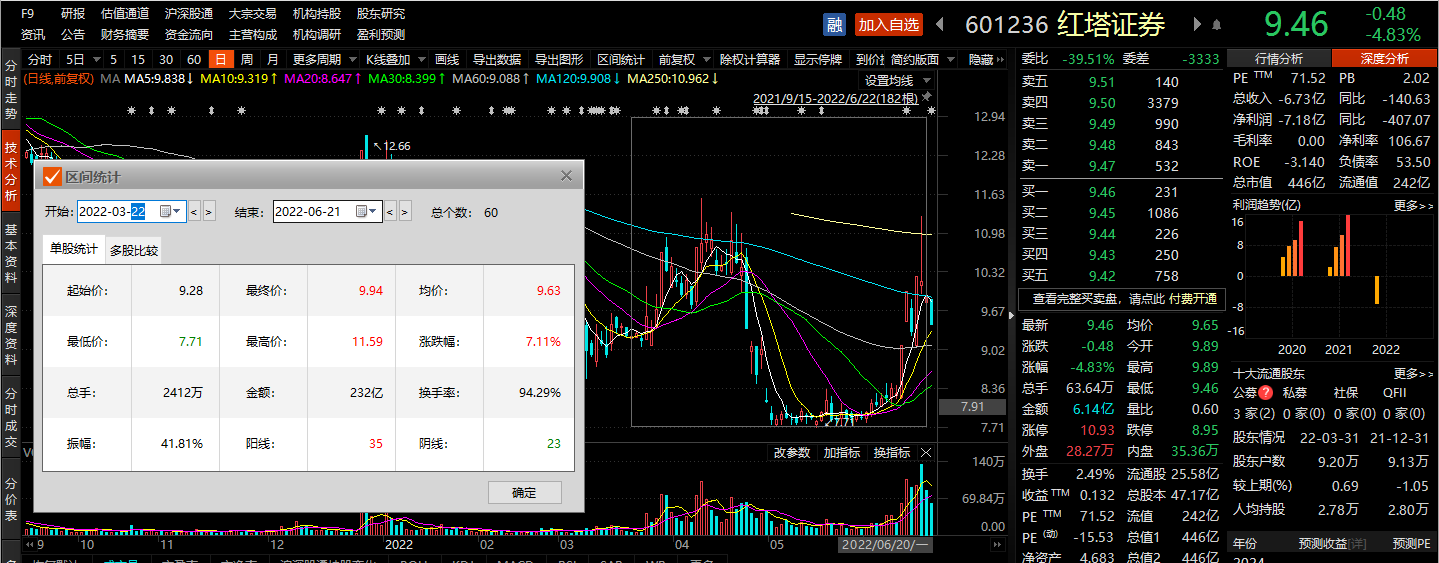Click 换指标 indicator button
The image size is (1439, 563).
(891, 453)
